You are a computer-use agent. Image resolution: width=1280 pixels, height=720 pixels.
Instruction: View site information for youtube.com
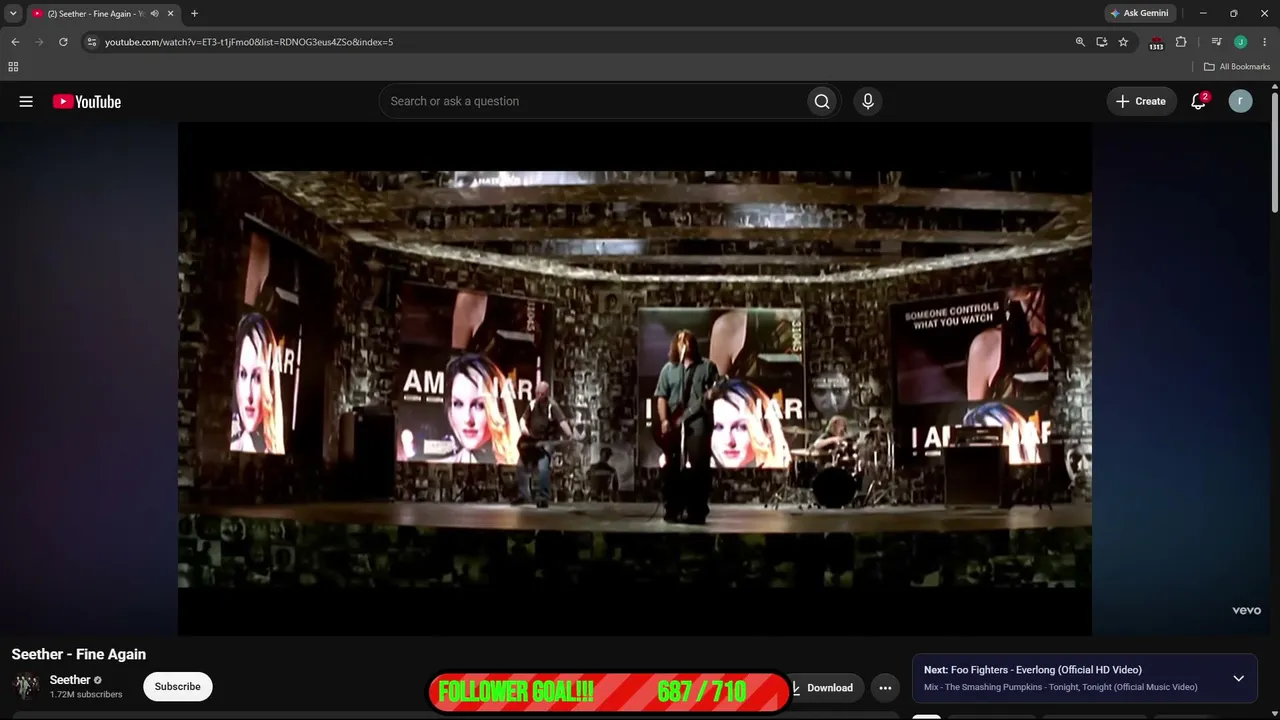[x=92, y=42]
